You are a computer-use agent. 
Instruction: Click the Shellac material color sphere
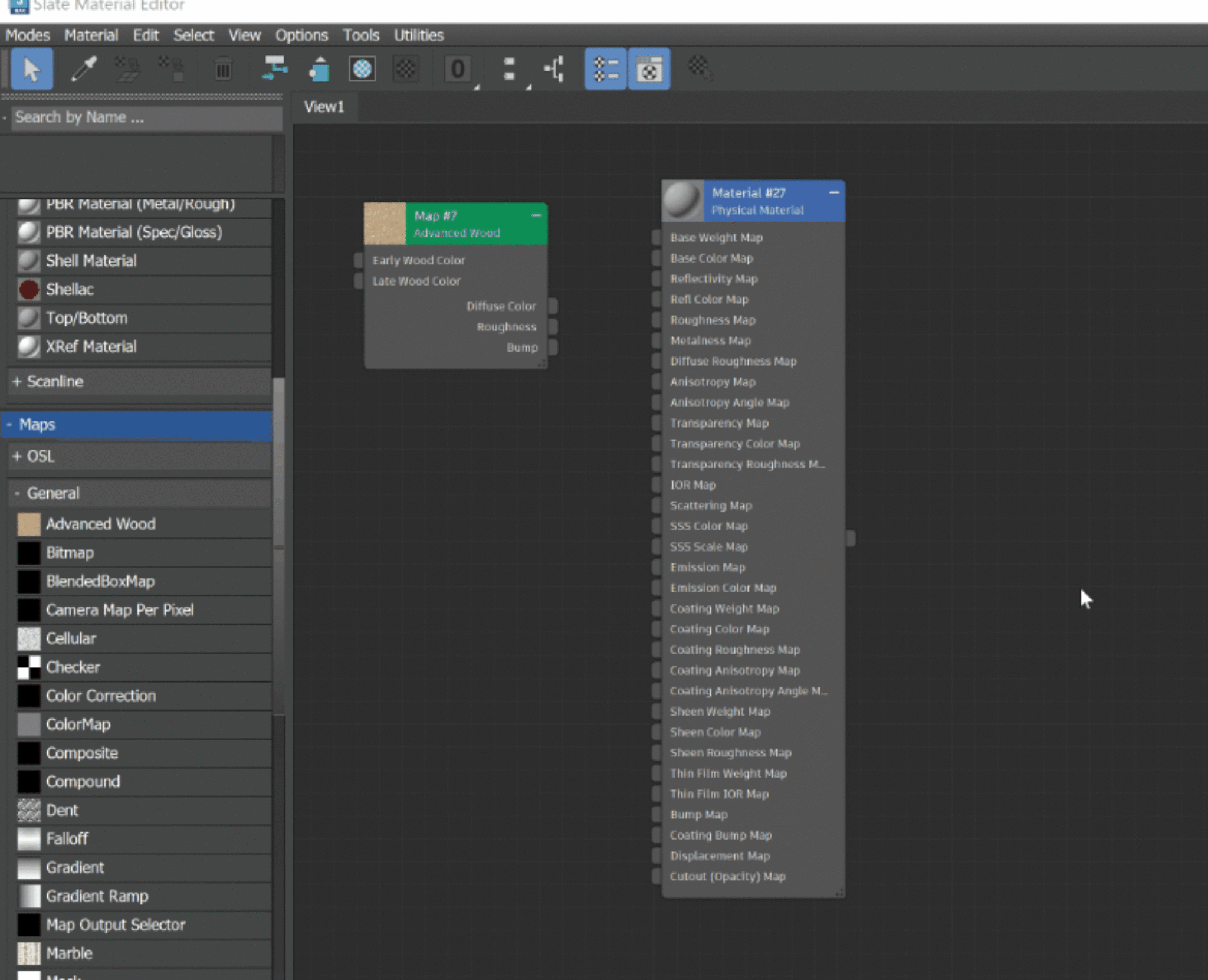click(x=28, y=289)
